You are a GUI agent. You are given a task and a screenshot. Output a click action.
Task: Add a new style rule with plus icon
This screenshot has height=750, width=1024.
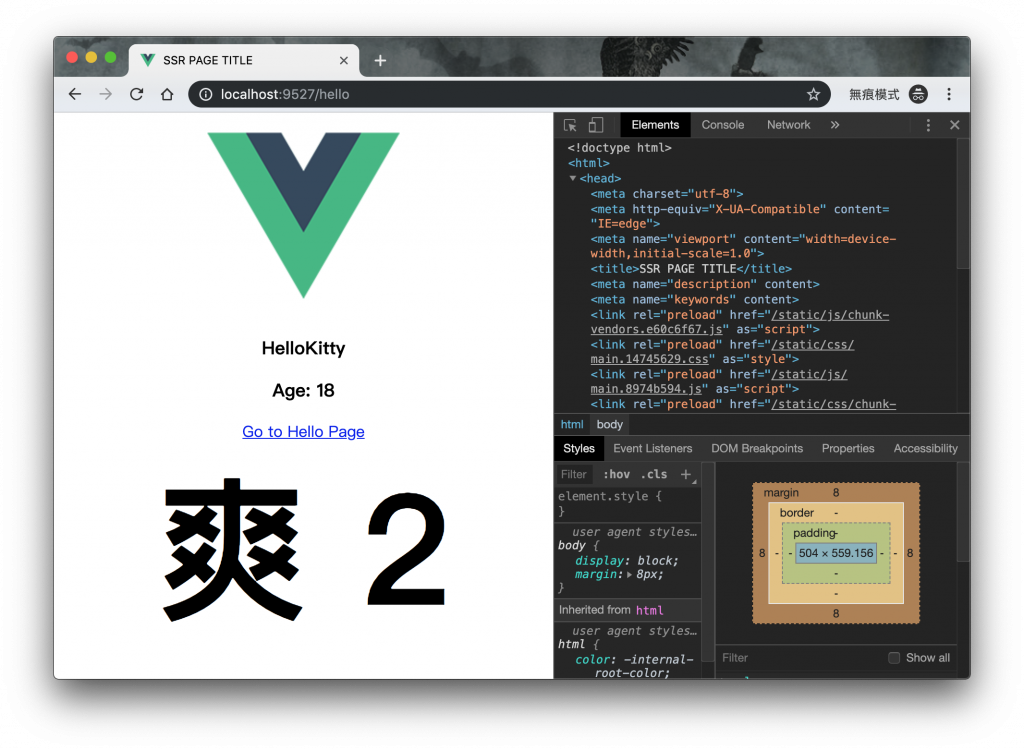coord(686,474)
